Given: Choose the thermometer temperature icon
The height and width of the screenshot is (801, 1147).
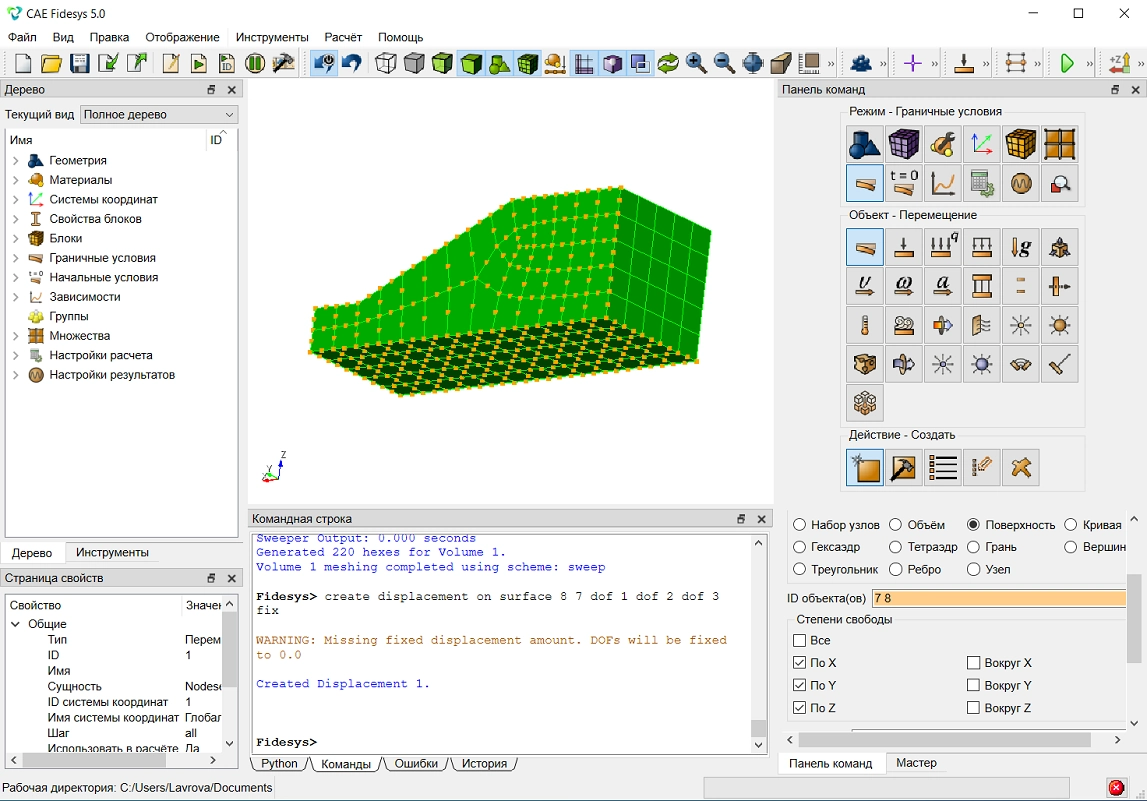Looking at the screenshot, I should click(865, 325).
